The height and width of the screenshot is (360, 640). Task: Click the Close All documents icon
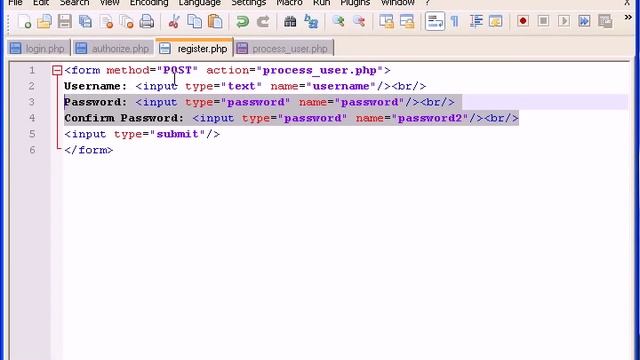pyautogui.click(x=127, y=21)
